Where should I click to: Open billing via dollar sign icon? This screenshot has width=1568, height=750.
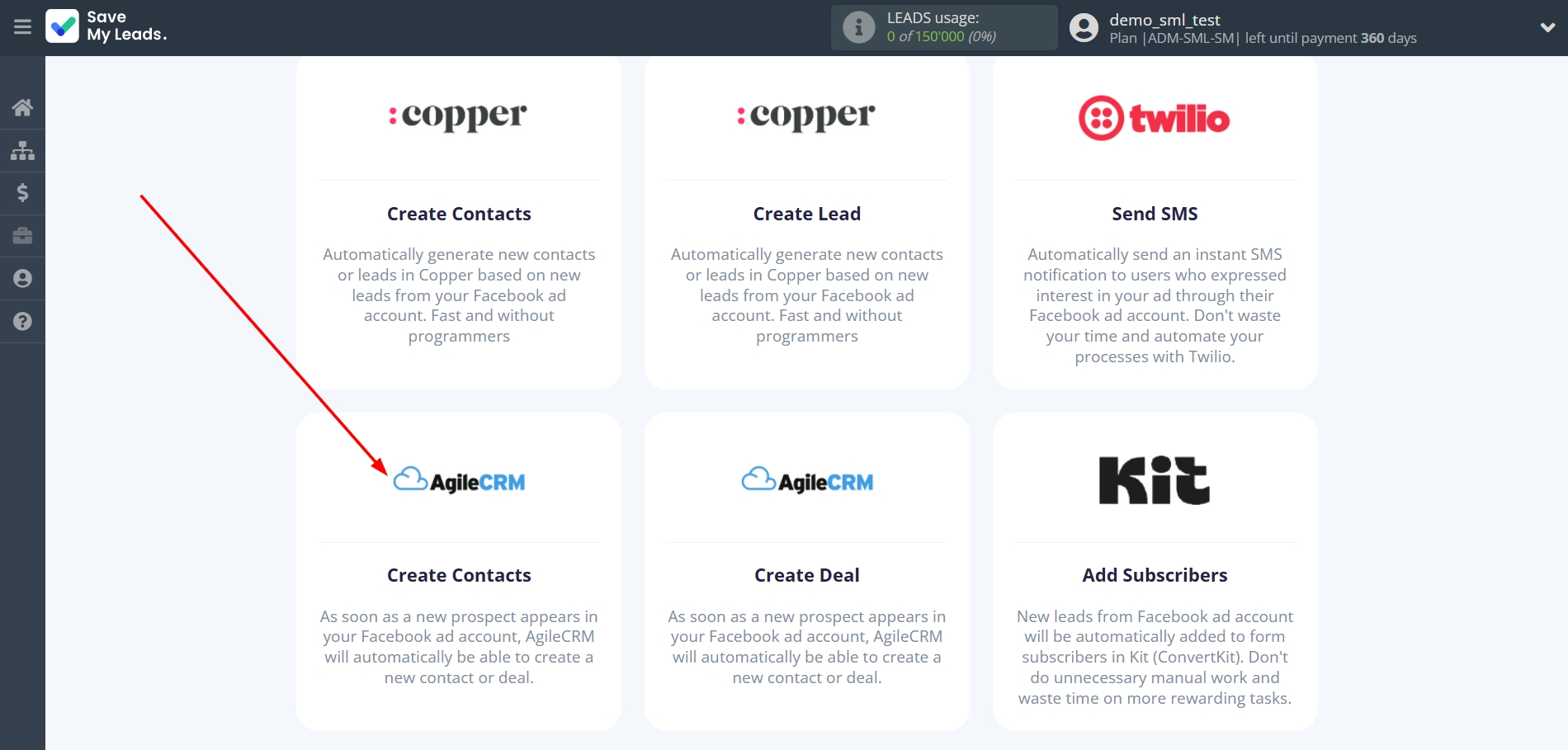pos(22,193)
